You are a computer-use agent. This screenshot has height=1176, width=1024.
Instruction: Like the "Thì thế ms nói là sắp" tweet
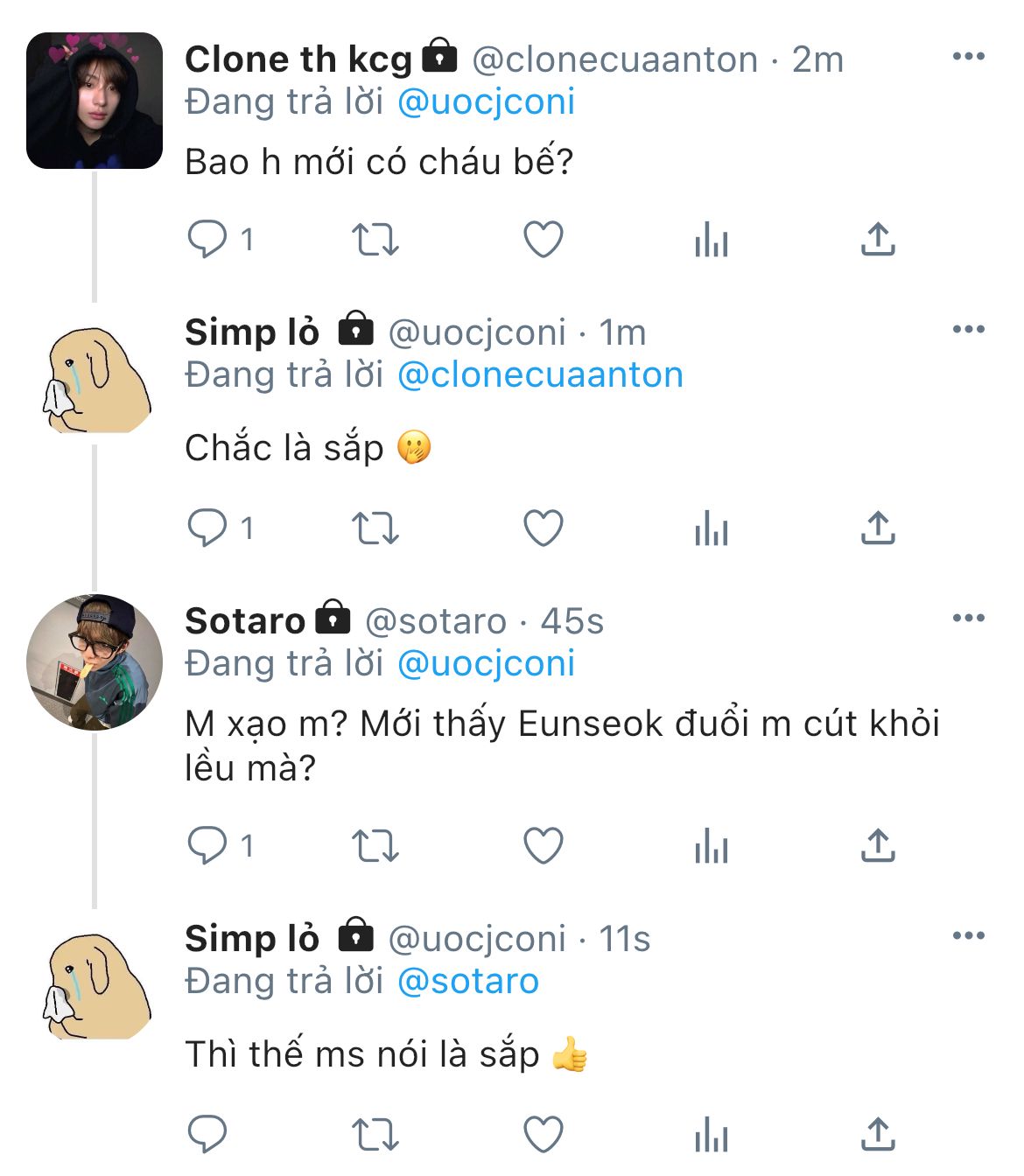(543, 1135)
